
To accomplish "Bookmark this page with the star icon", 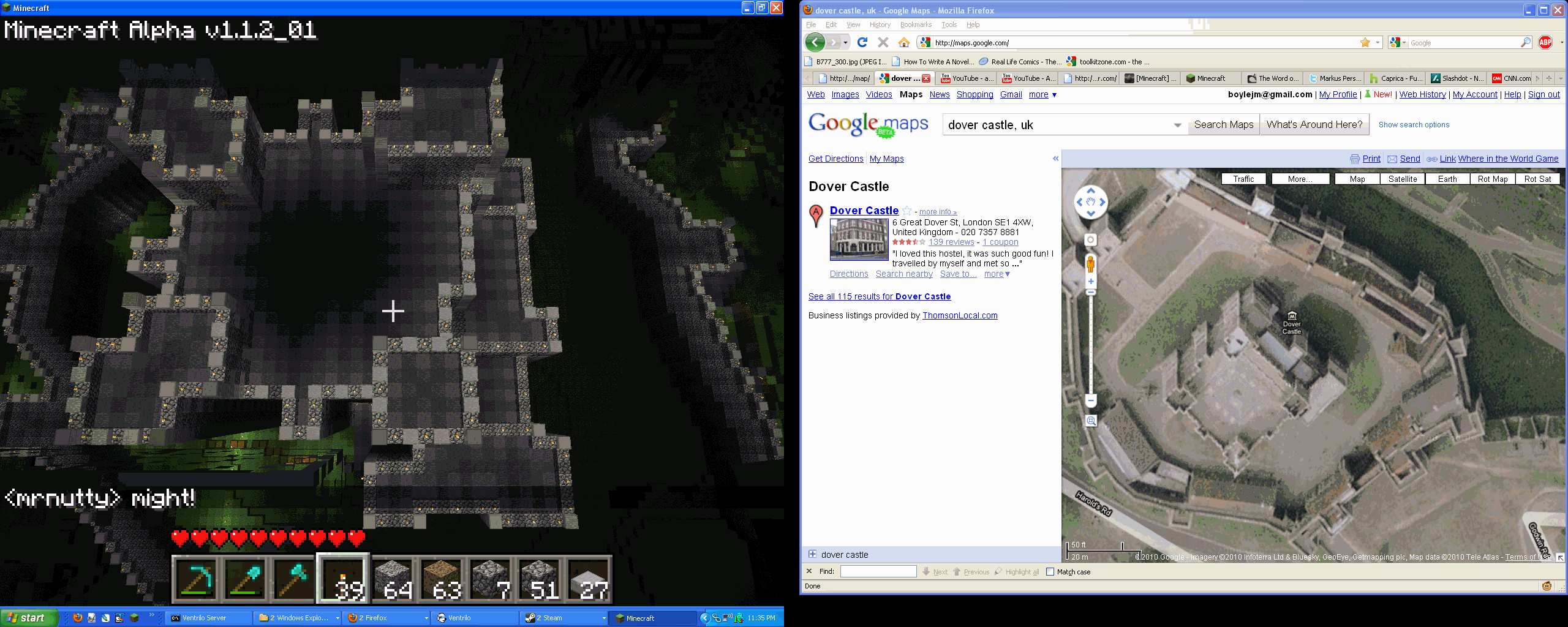I will pyautogui.click(x=1365, y=42).
